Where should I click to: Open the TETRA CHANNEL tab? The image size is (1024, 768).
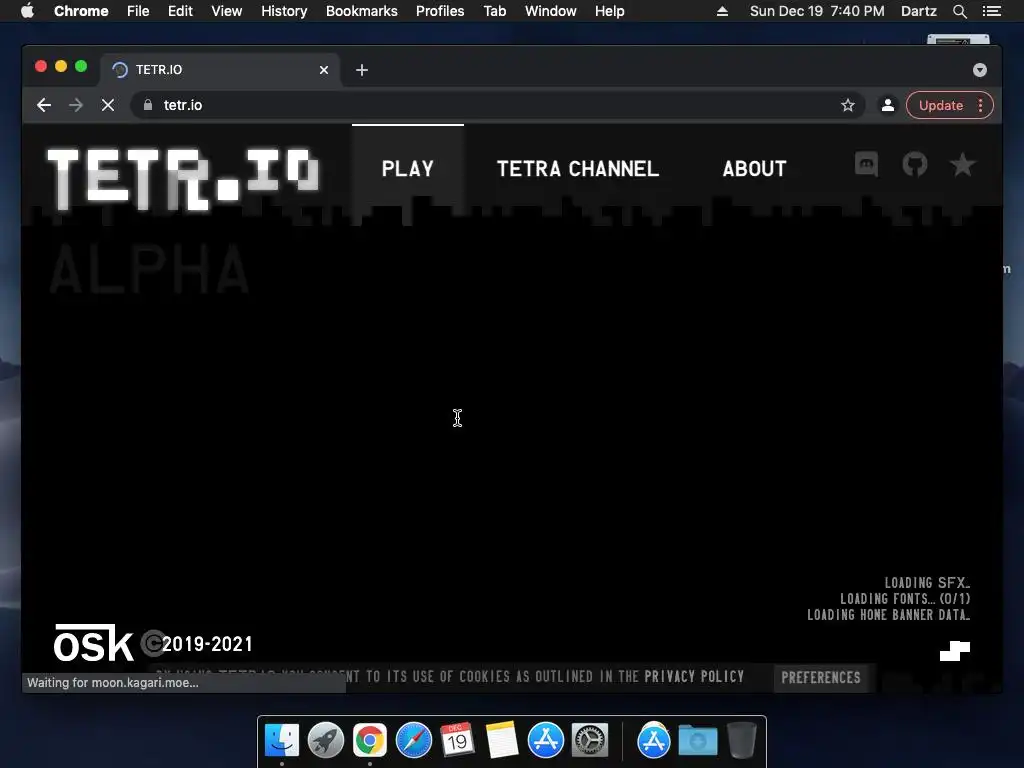(x=577, y=168)
